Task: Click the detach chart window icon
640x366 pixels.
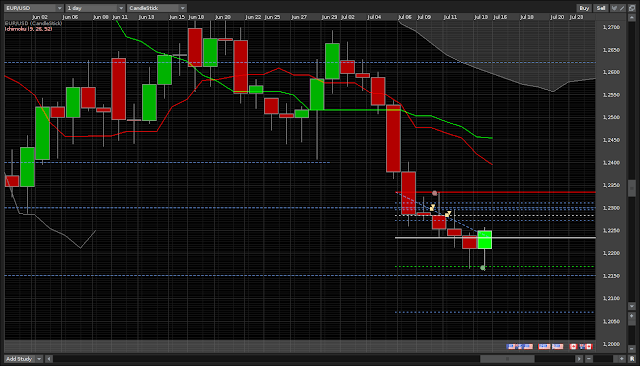Action: tap(632, 8)
